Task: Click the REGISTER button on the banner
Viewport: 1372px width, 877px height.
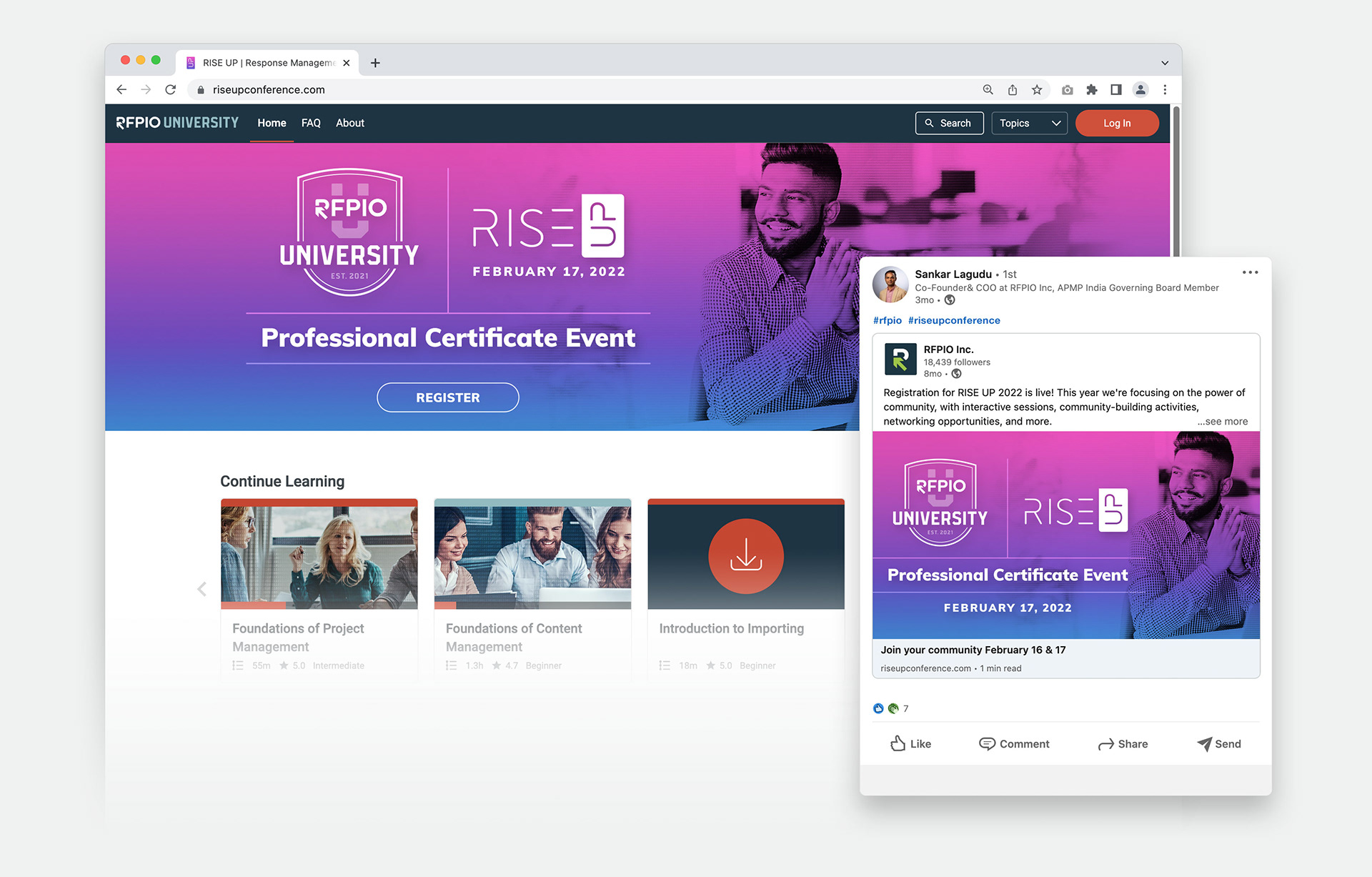Action: (x=448, y=397)
